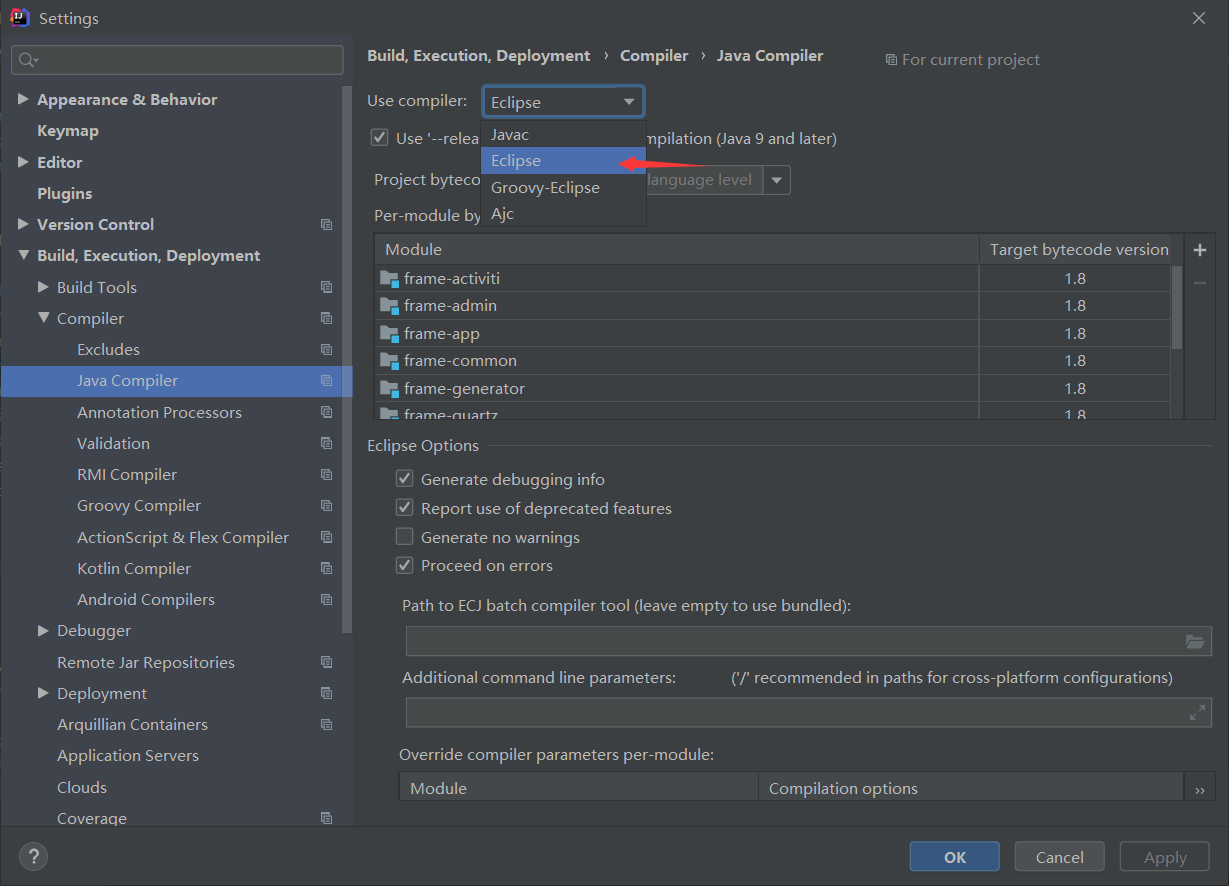Viewport: 1229px width, 886px height.
Task: Click the project-level icon beside Deployment
Action: coord(326,693)
